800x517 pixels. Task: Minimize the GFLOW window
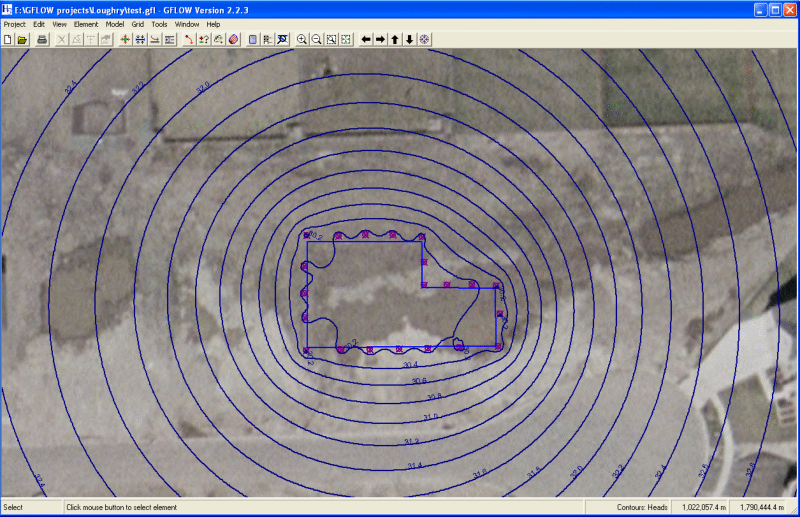click(761, 10)
